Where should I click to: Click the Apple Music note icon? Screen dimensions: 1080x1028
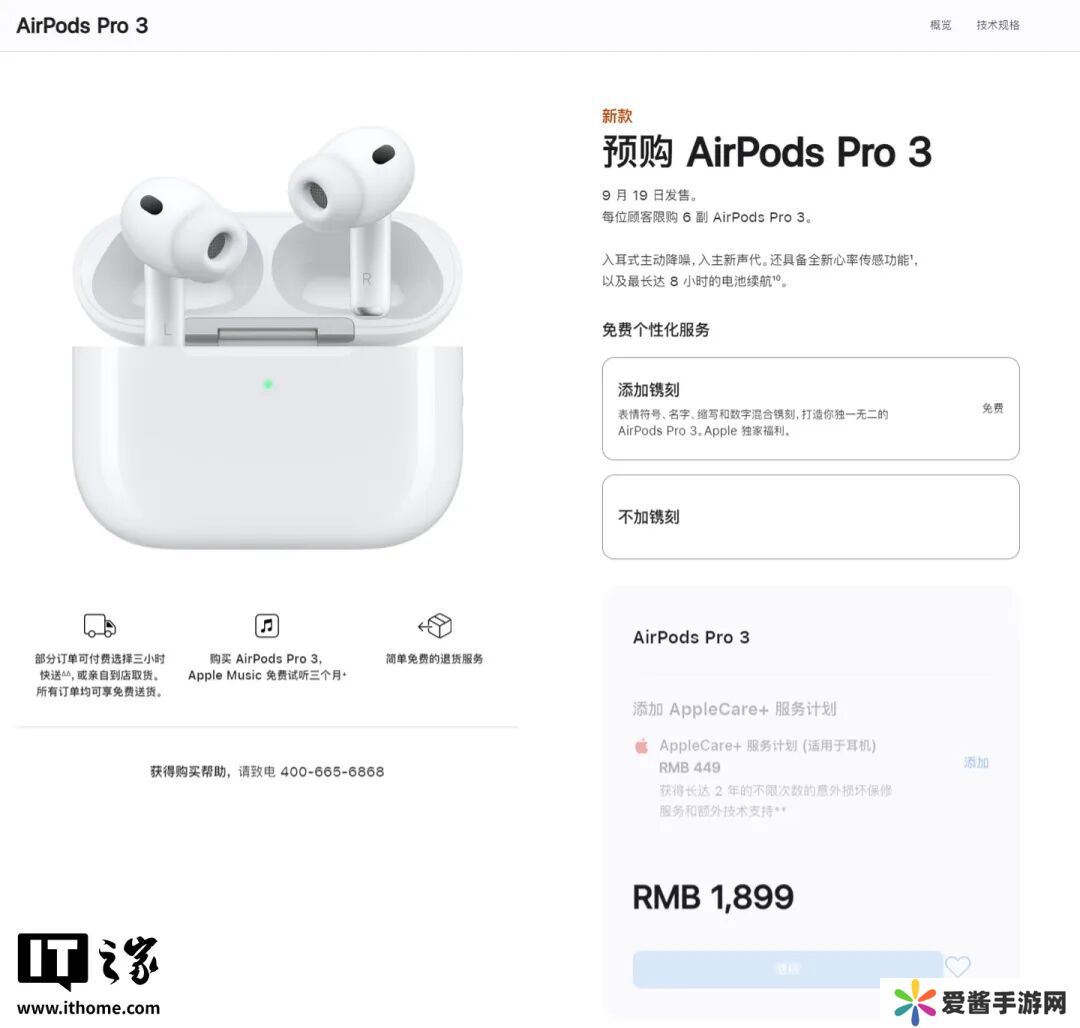point(267,625)
